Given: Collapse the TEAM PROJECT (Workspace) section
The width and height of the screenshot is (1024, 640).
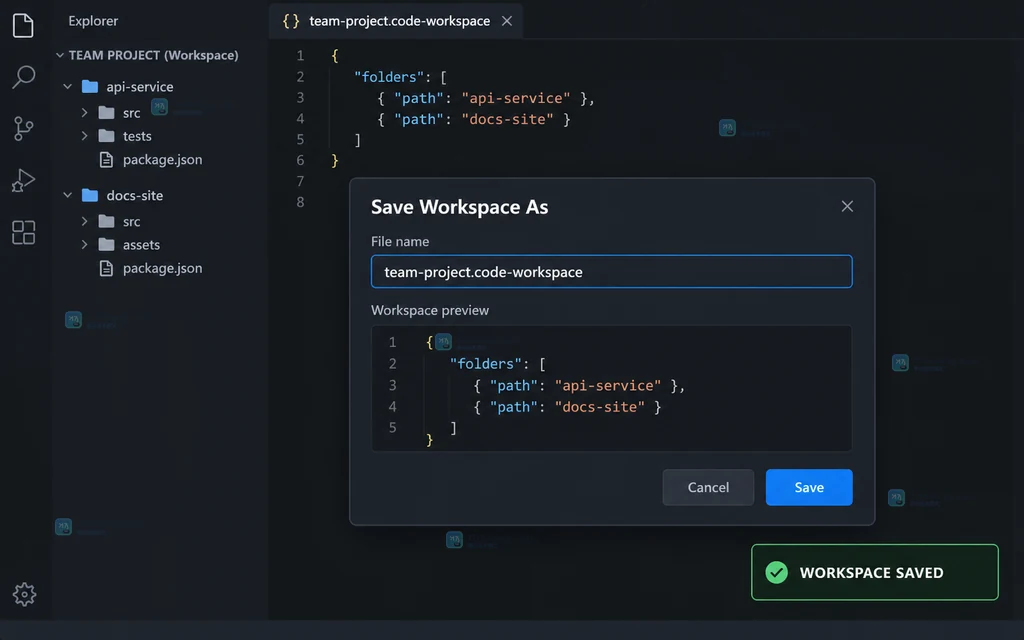Looking at the screenshot, I should [60, 55].
